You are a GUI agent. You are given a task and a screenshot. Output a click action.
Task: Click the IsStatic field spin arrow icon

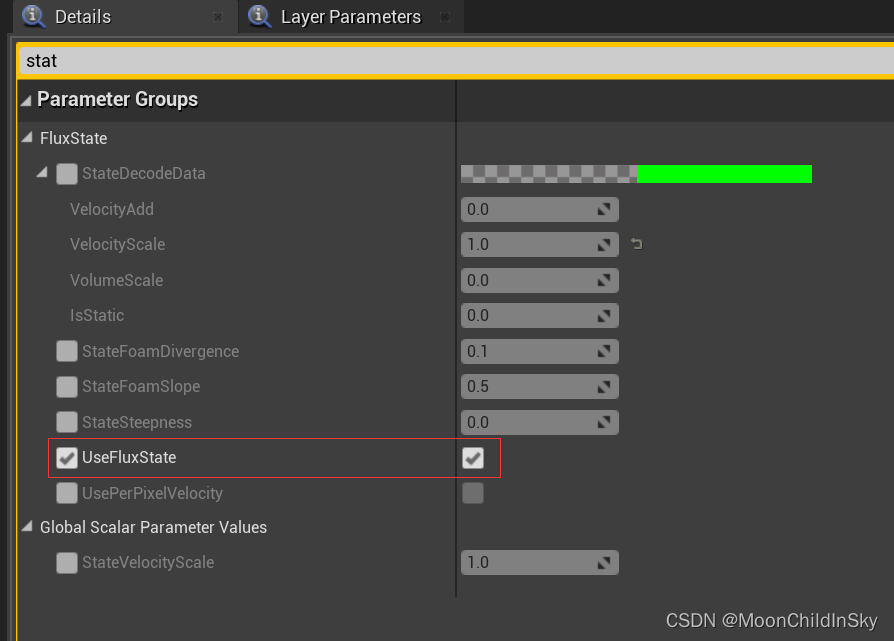point(604,315)
